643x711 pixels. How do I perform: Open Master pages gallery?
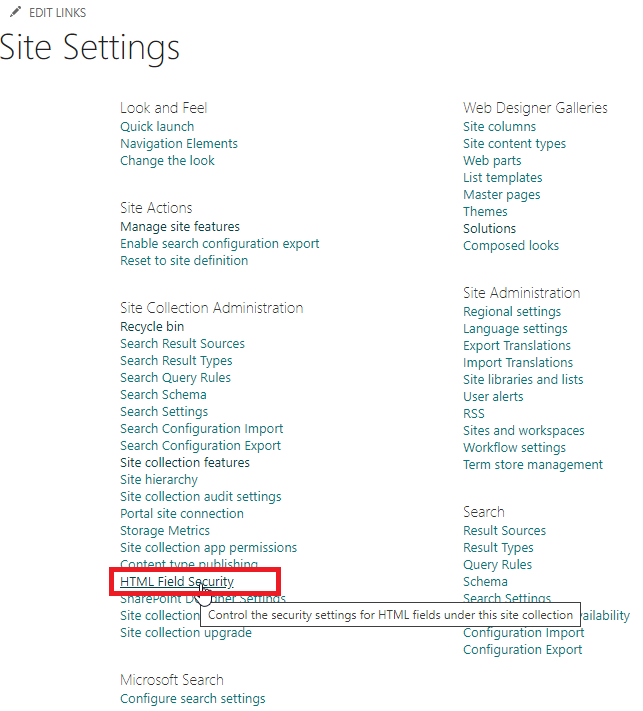(x=501, y=195)
